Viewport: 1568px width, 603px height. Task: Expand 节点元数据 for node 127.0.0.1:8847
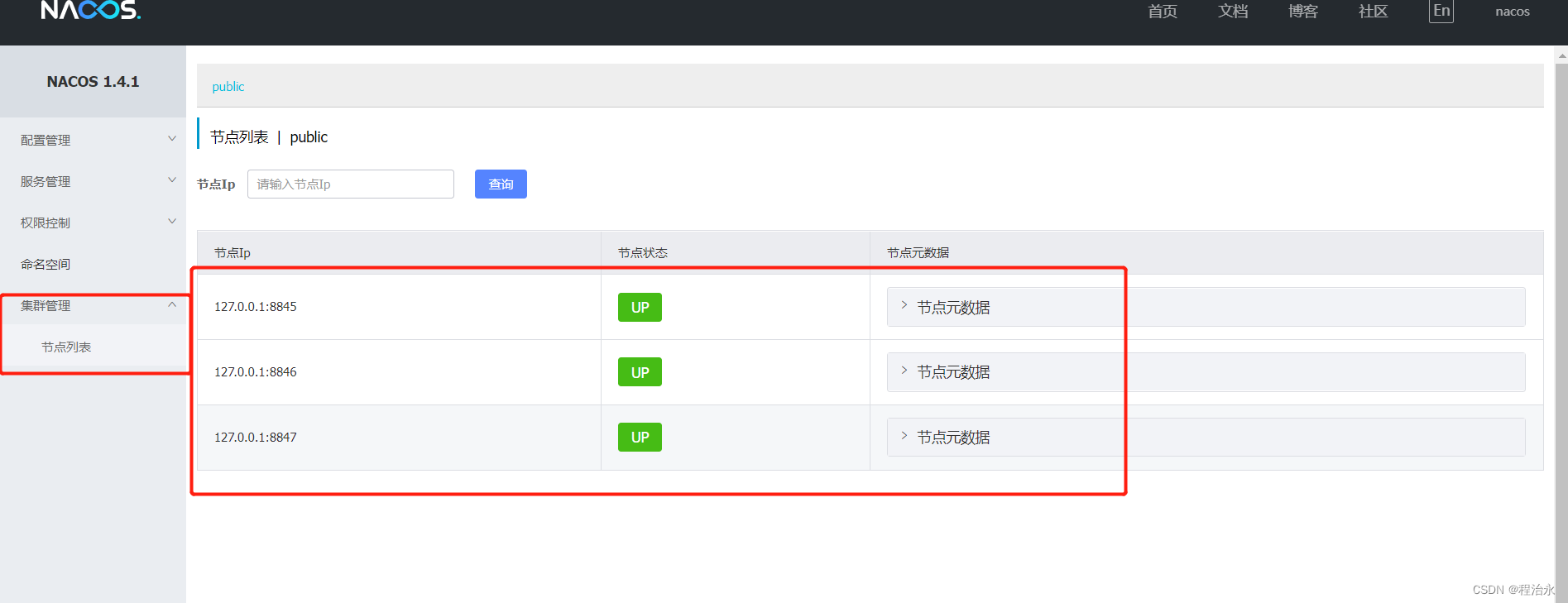pyautogui.click(x=1206, y=437)
